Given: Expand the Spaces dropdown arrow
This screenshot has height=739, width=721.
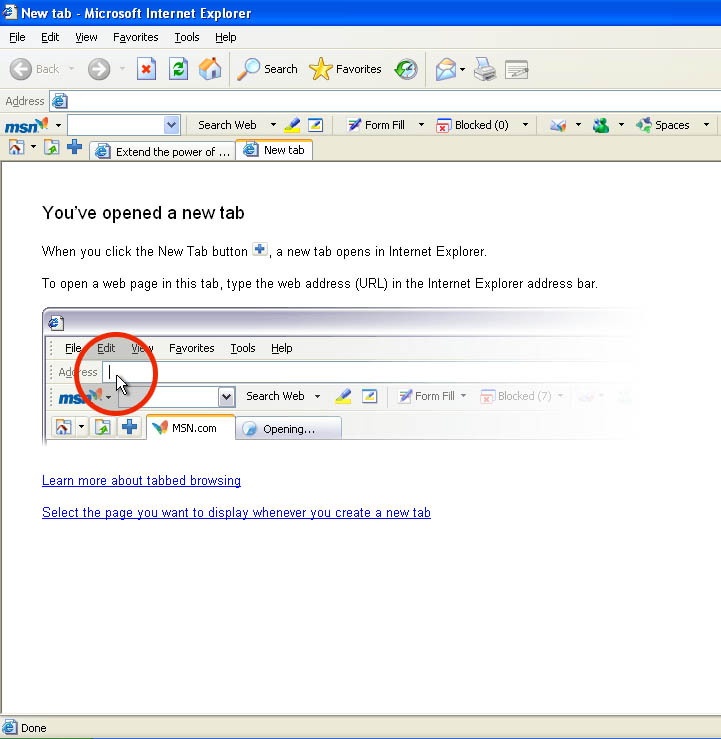Looking at the screenshot, I should point(706,125).
